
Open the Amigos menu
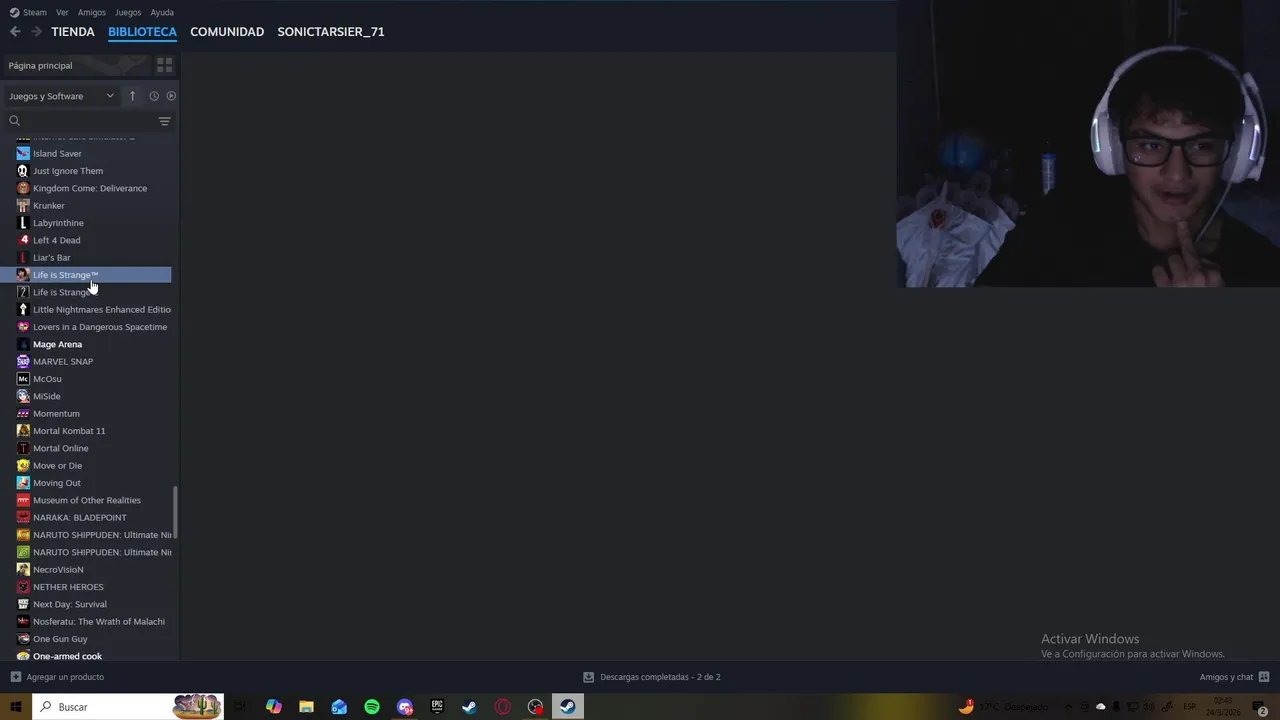coord(92,12)
